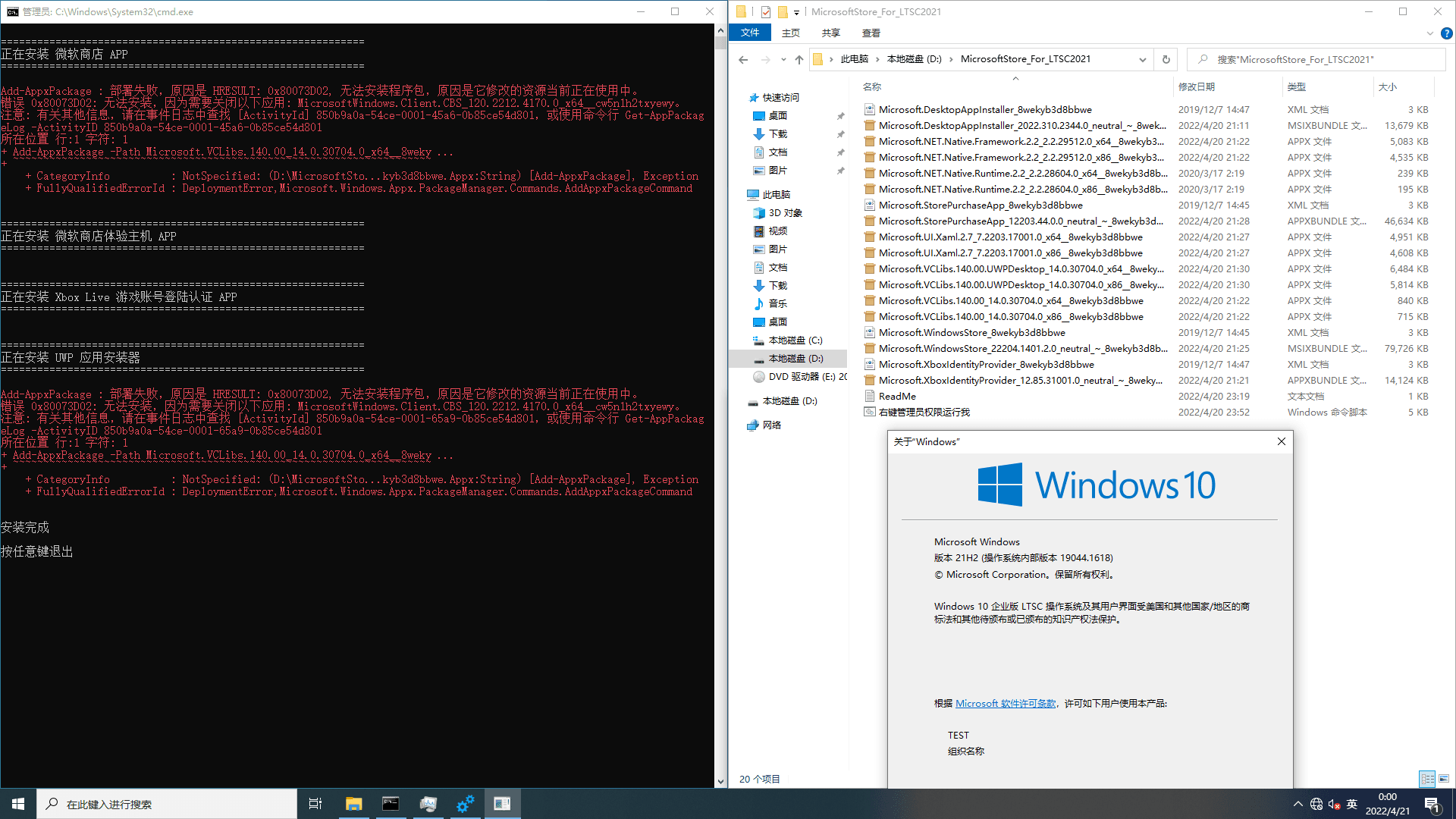Open Task View from the taskbar
The width and height of the screenshot is (1456, 819).
click(x=315, y=804)
